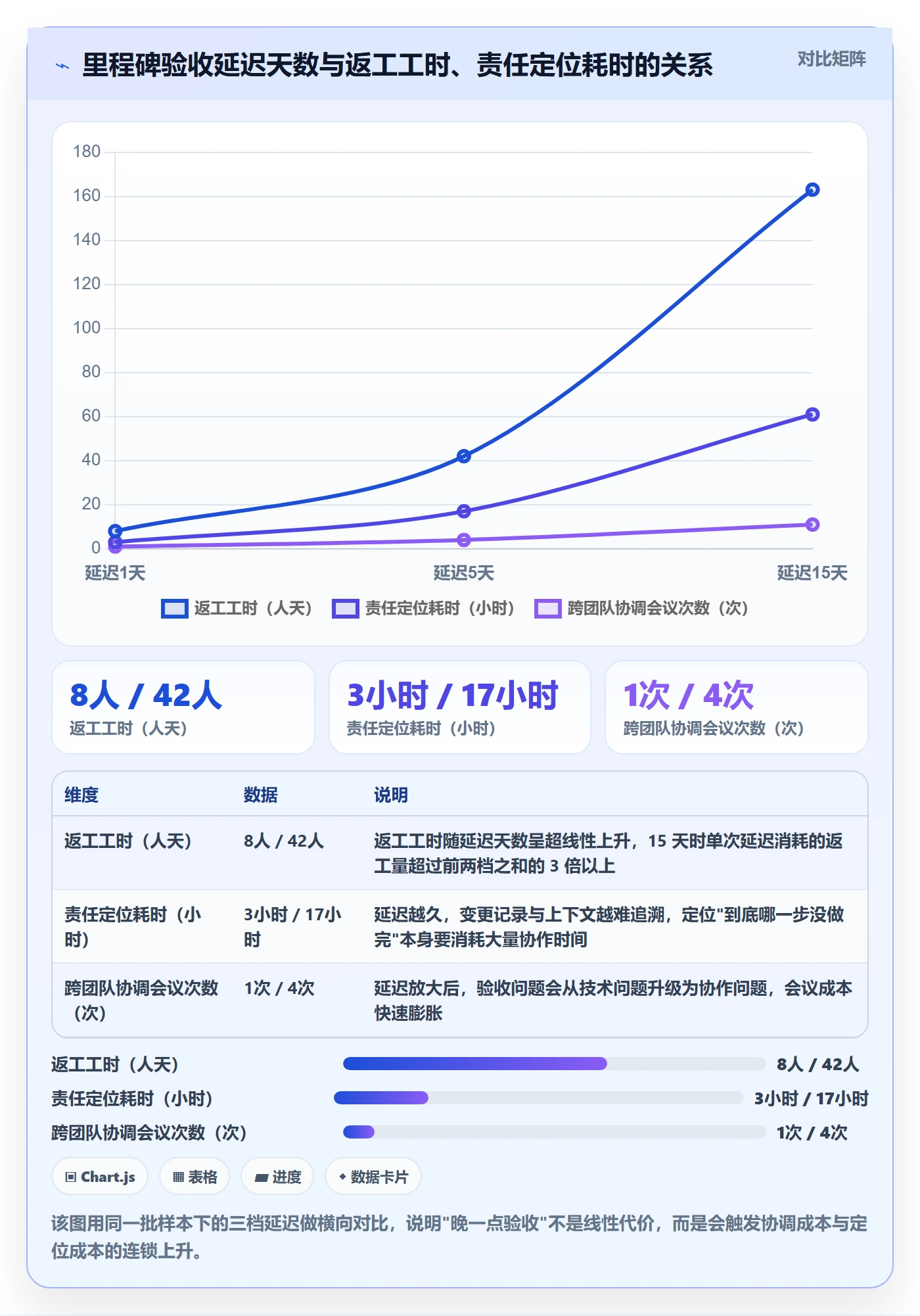Toggle 责任定位耗时（小时） legend swatch

[346, 609]
